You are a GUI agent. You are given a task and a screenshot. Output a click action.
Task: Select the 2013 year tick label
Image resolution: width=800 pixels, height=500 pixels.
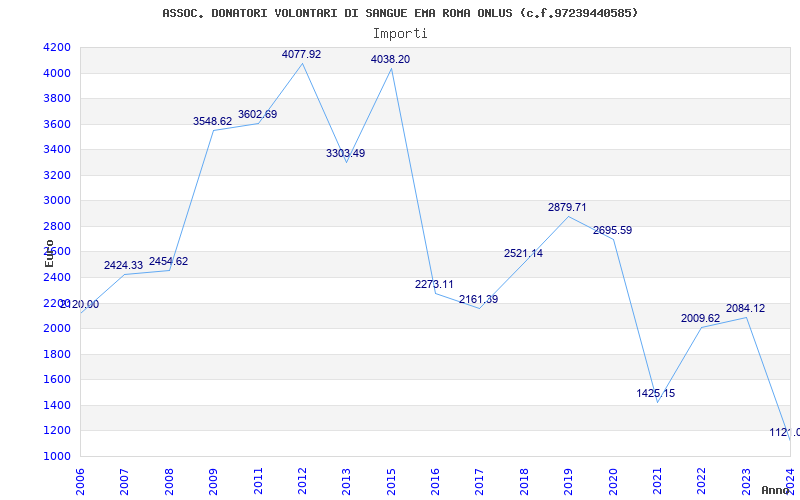tap(346, 481)
